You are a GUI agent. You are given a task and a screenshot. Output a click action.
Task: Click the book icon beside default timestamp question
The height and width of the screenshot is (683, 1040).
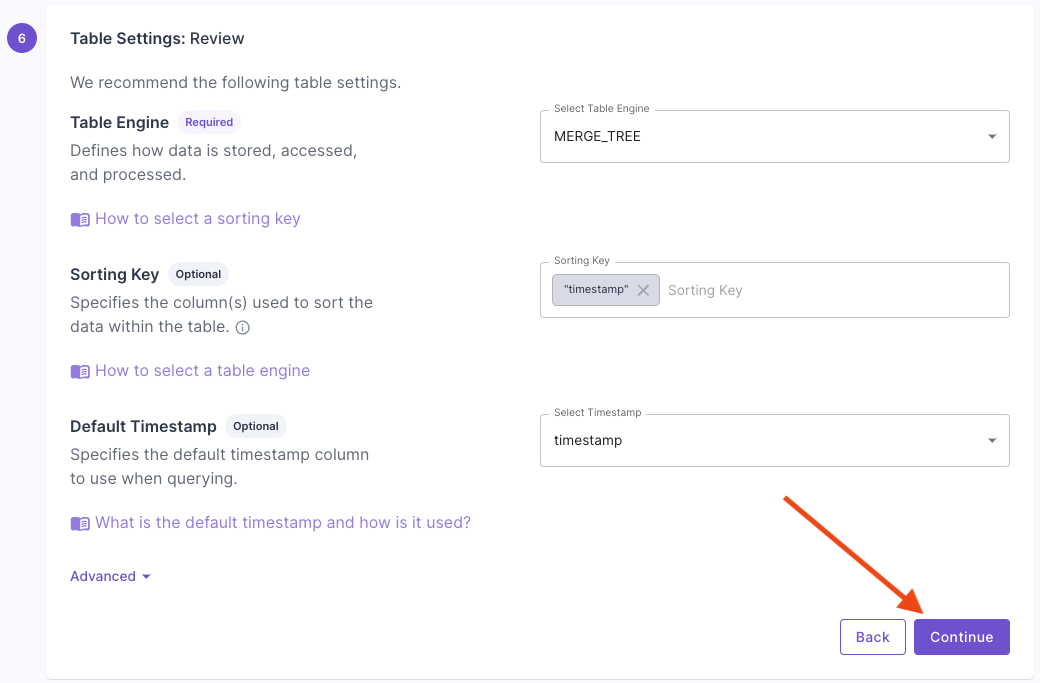click(80, 523)
